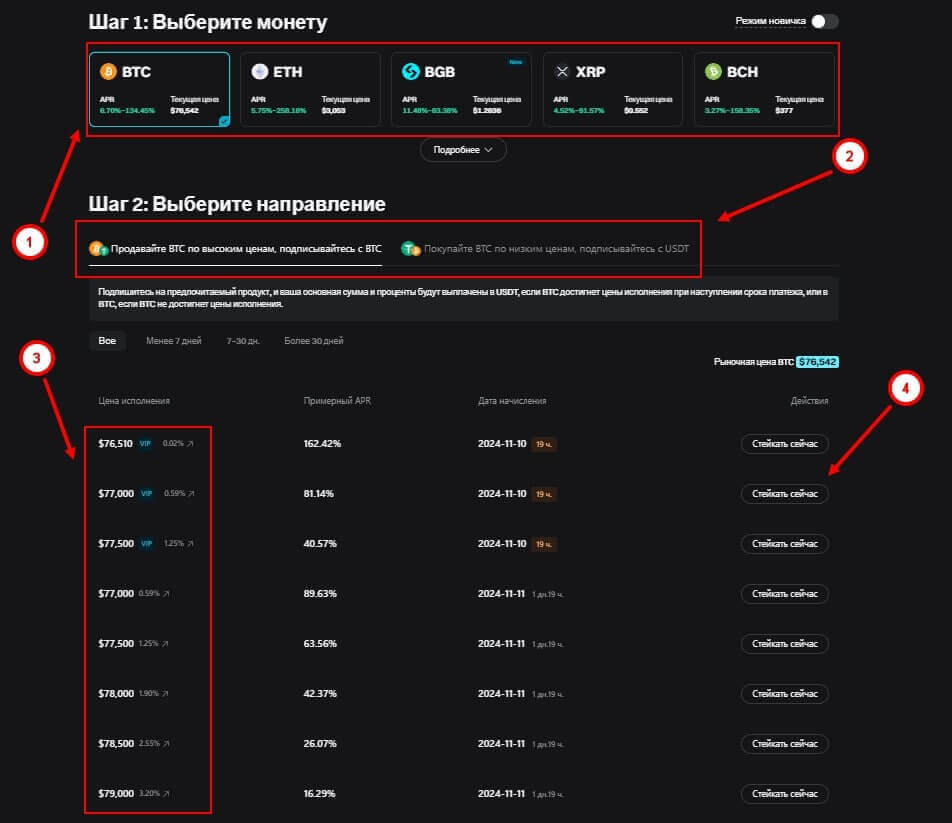Select the XRP coin card
The width and height of the screenshot is (952, 823).
612,89
